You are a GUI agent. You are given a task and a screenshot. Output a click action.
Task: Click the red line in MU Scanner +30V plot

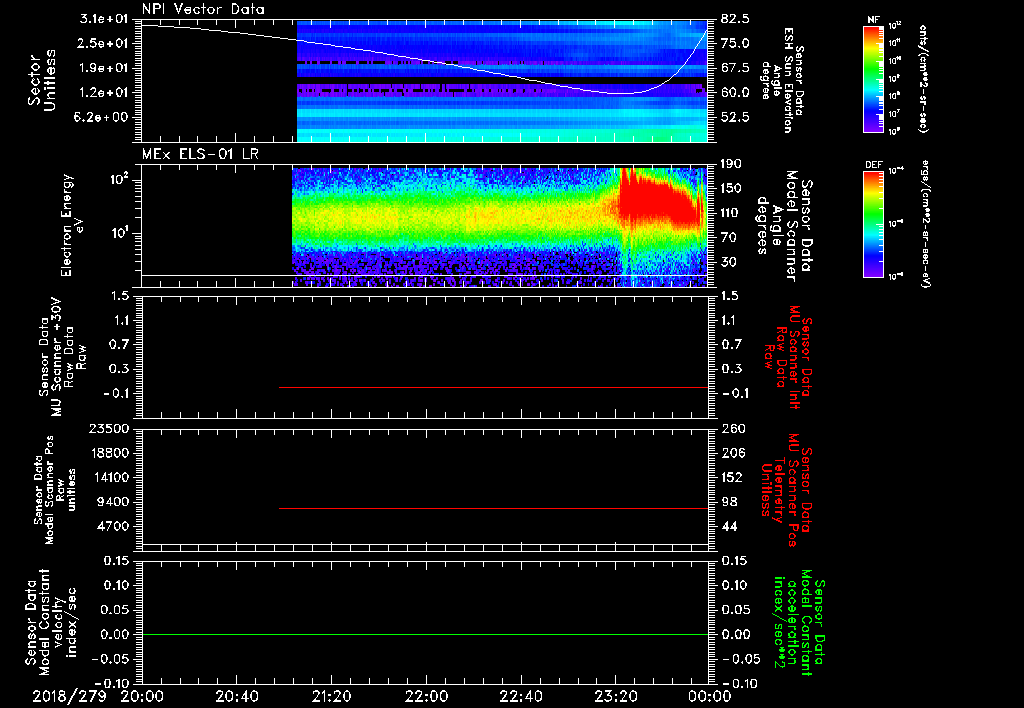coord(493,387)
